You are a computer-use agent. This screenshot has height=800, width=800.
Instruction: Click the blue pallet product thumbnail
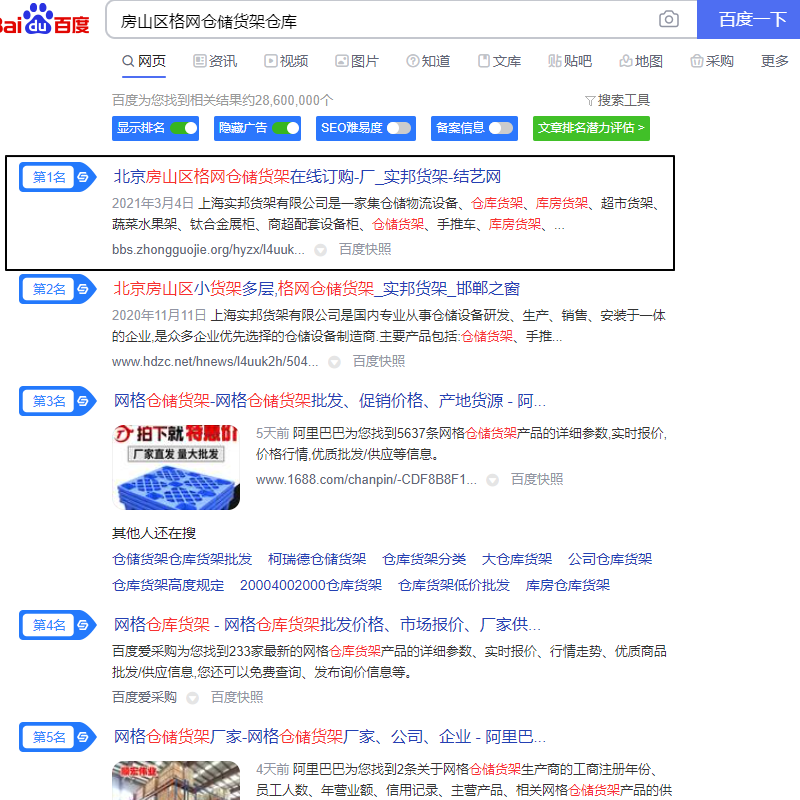coord(176,467)
